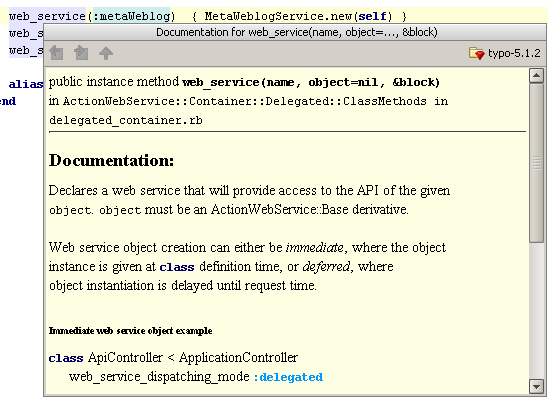Click the Back navigation arrow icon
Viewport: 548px width, 399px height.
[x=56, y=53]
